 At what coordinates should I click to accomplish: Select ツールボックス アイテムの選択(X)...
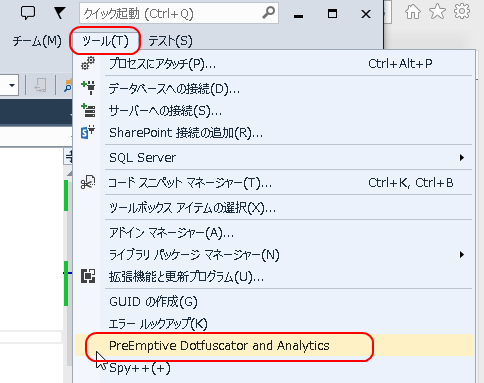coord(274,208)
